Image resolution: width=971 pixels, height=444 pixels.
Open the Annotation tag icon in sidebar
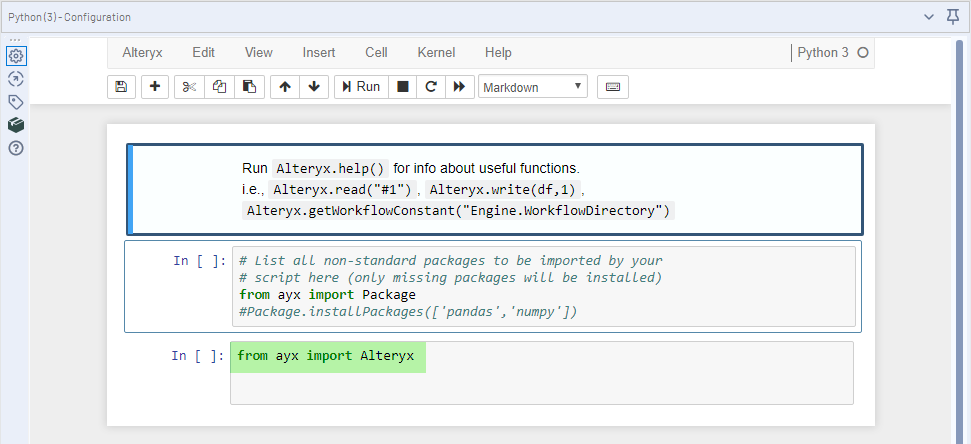click(16, 102)
